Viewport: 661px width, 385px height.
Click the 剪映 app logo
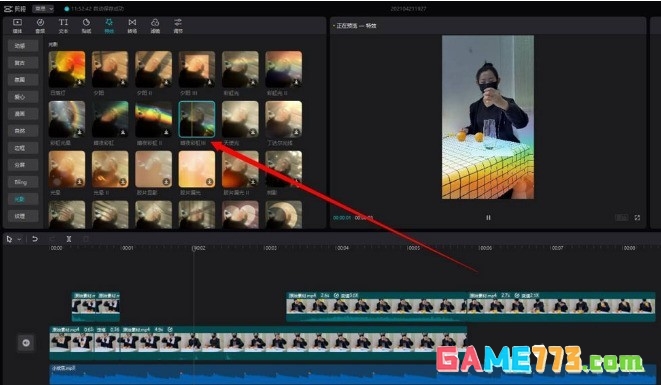[14, 8]
